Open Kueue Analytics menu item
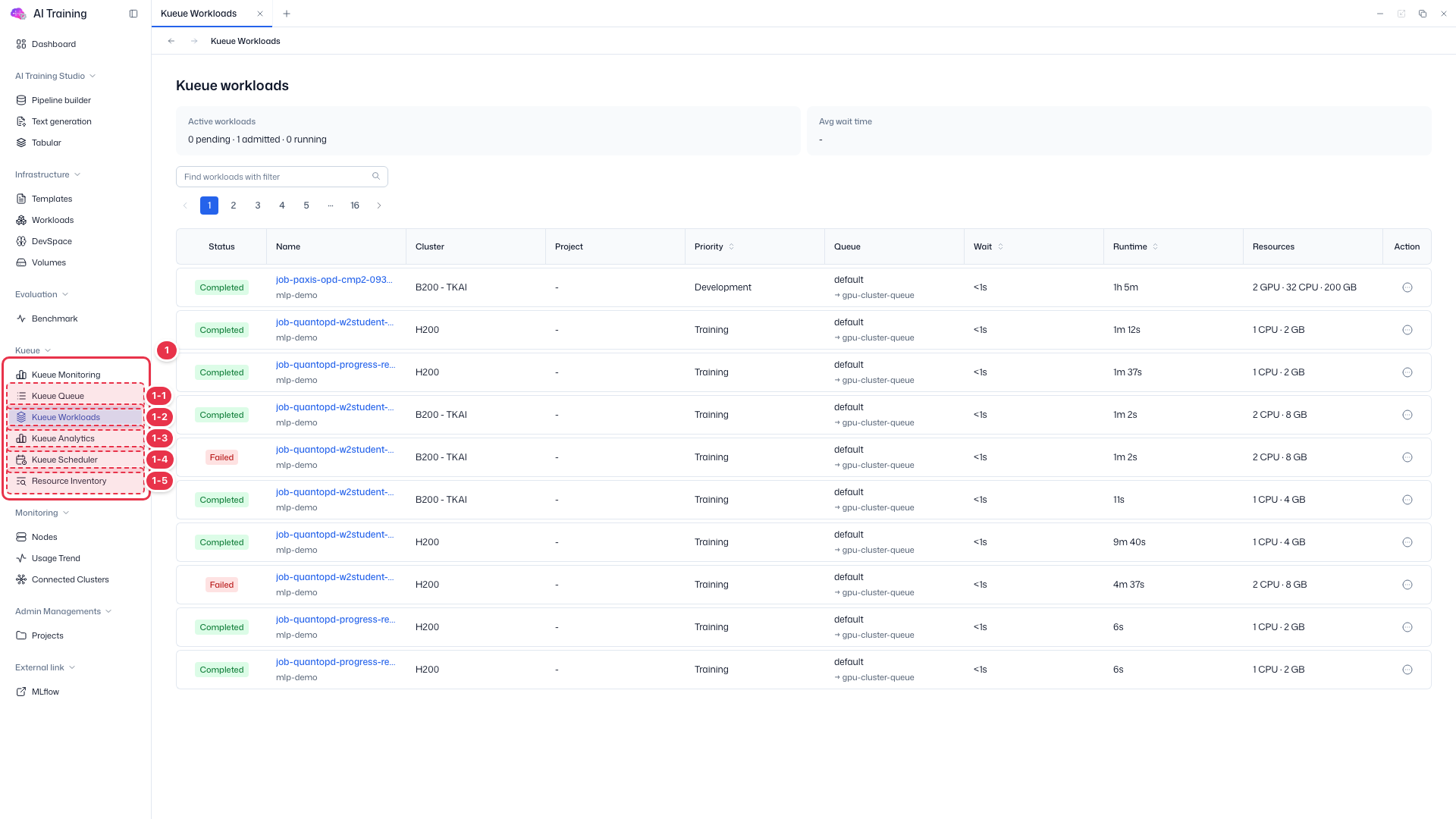This screenshot has height=819, width=1456. click(x=75, y=438)
